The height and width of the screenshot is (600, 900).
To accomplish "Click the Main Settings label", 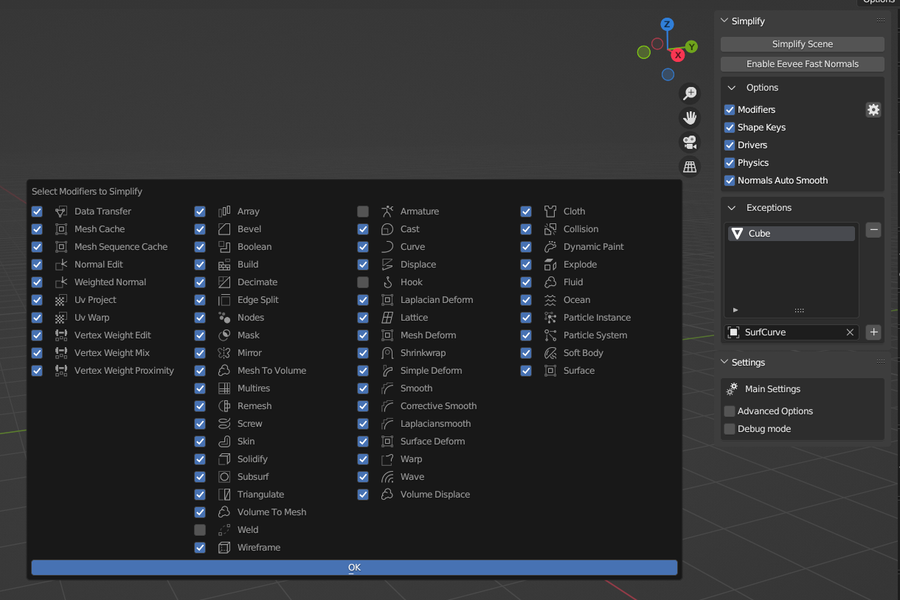I will click(773, 389).
